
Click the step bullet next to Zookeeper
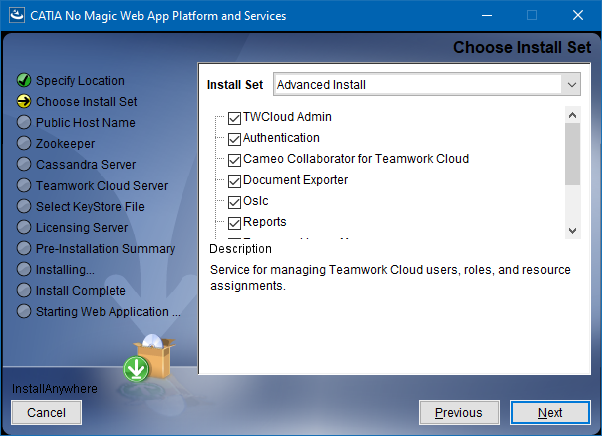pos(24,144)
